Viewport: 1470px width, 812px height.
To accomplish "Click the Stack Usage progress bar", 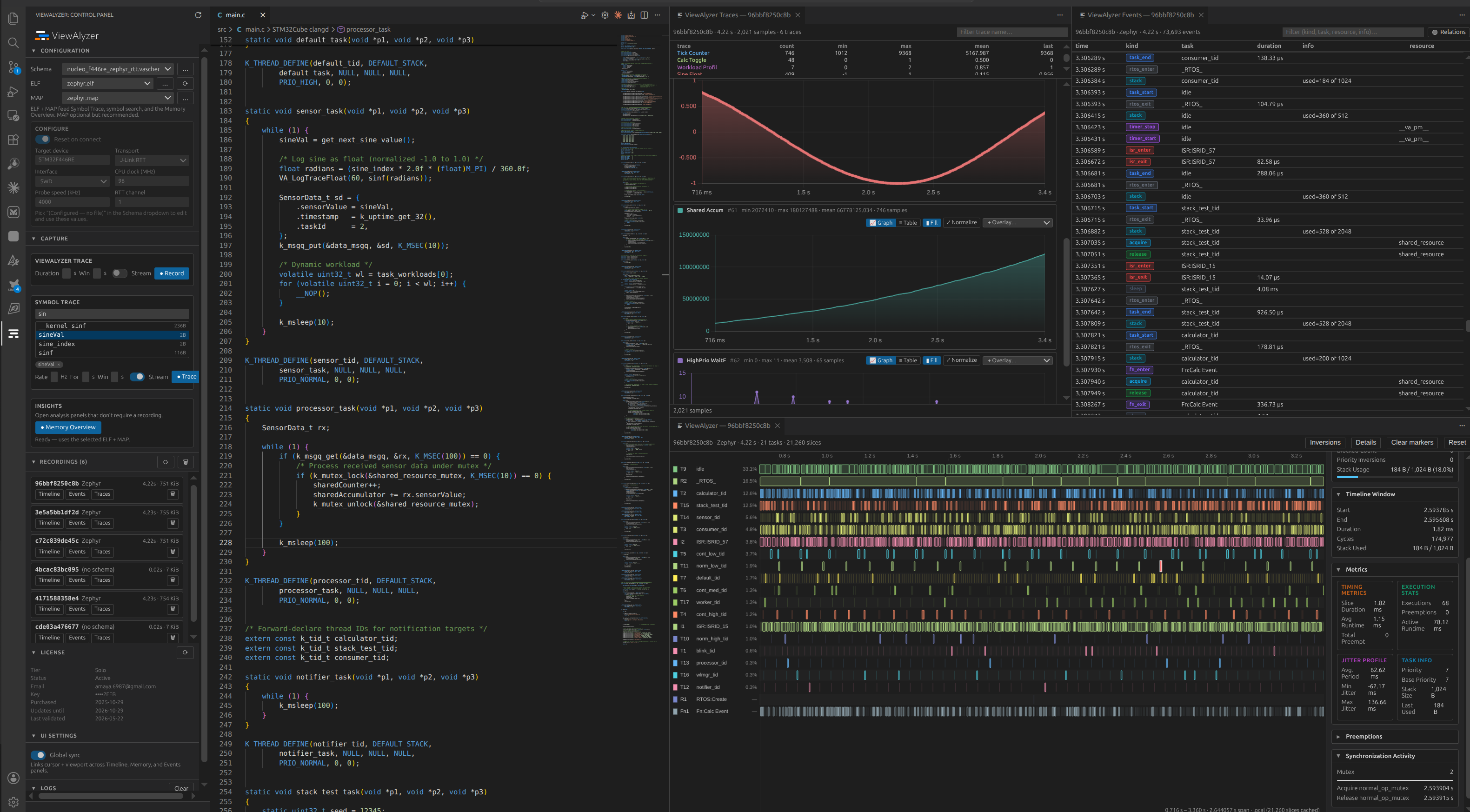I will pyautogui.click(x=1394, y=477).
